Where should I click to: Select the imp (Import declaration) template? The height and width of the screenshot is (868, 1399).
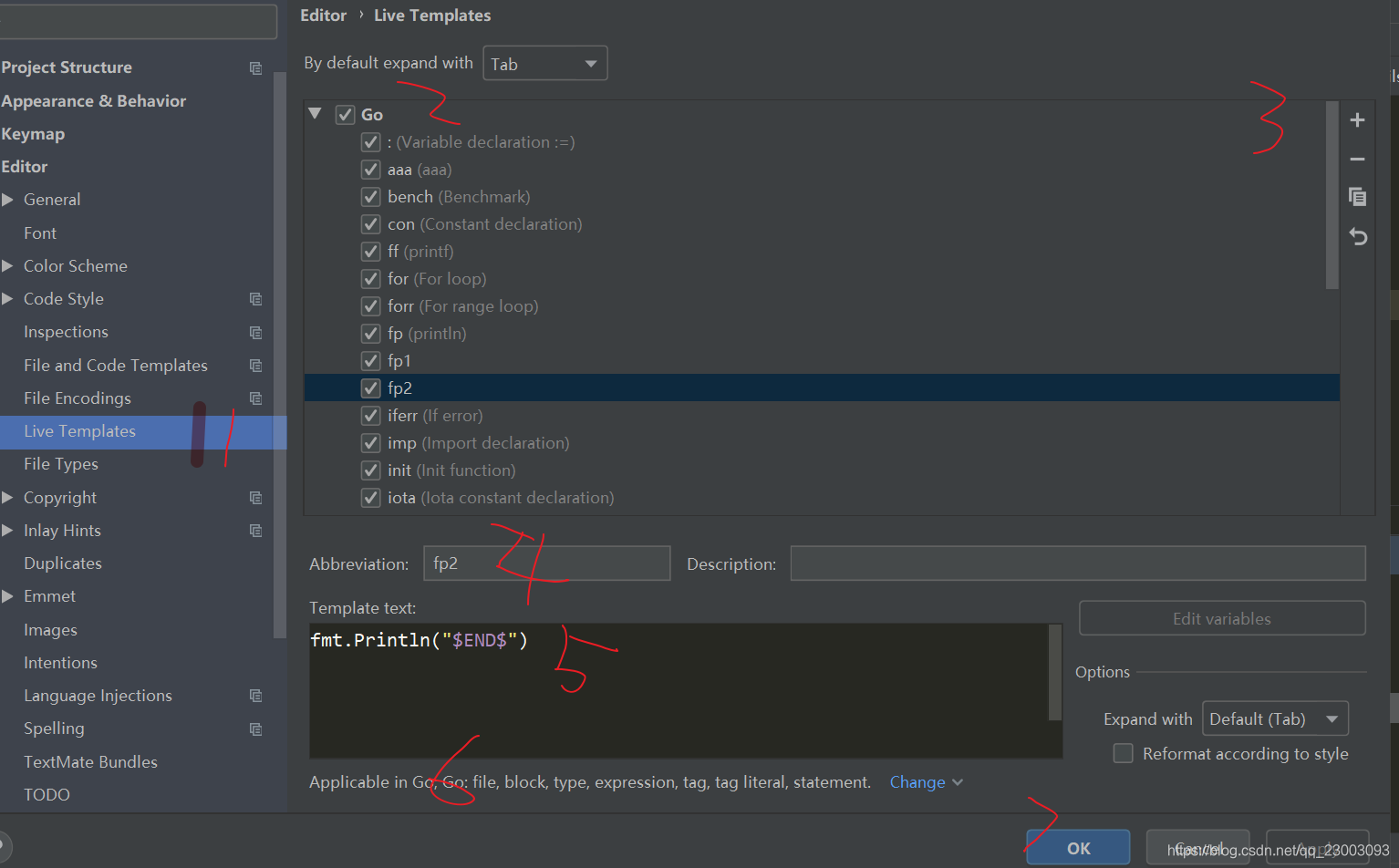click(822, 443)
